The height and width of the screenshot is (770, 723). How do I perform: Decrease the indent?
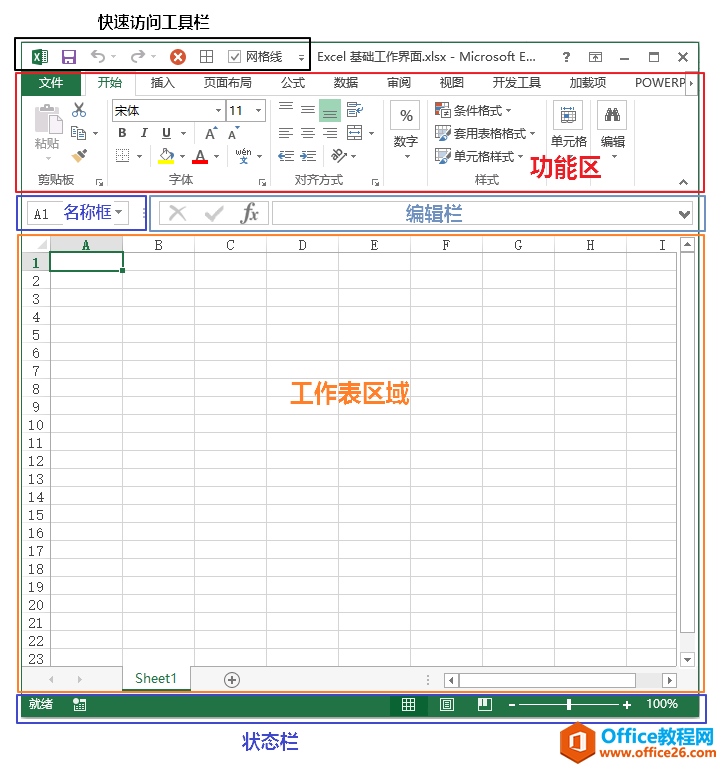(x=286, y=156)
